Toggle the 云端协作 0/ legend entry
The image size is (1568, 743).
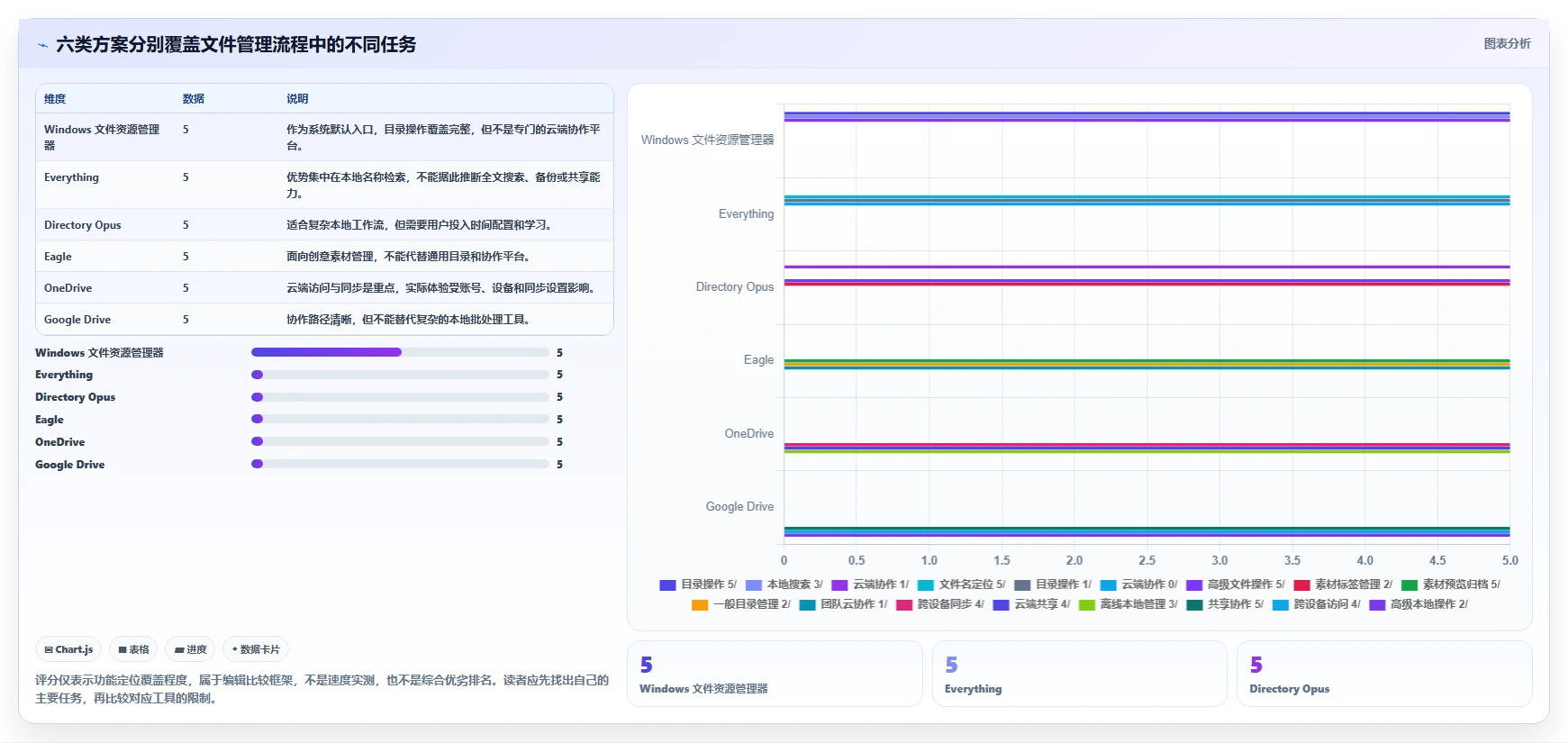[x=1138, y=584]
